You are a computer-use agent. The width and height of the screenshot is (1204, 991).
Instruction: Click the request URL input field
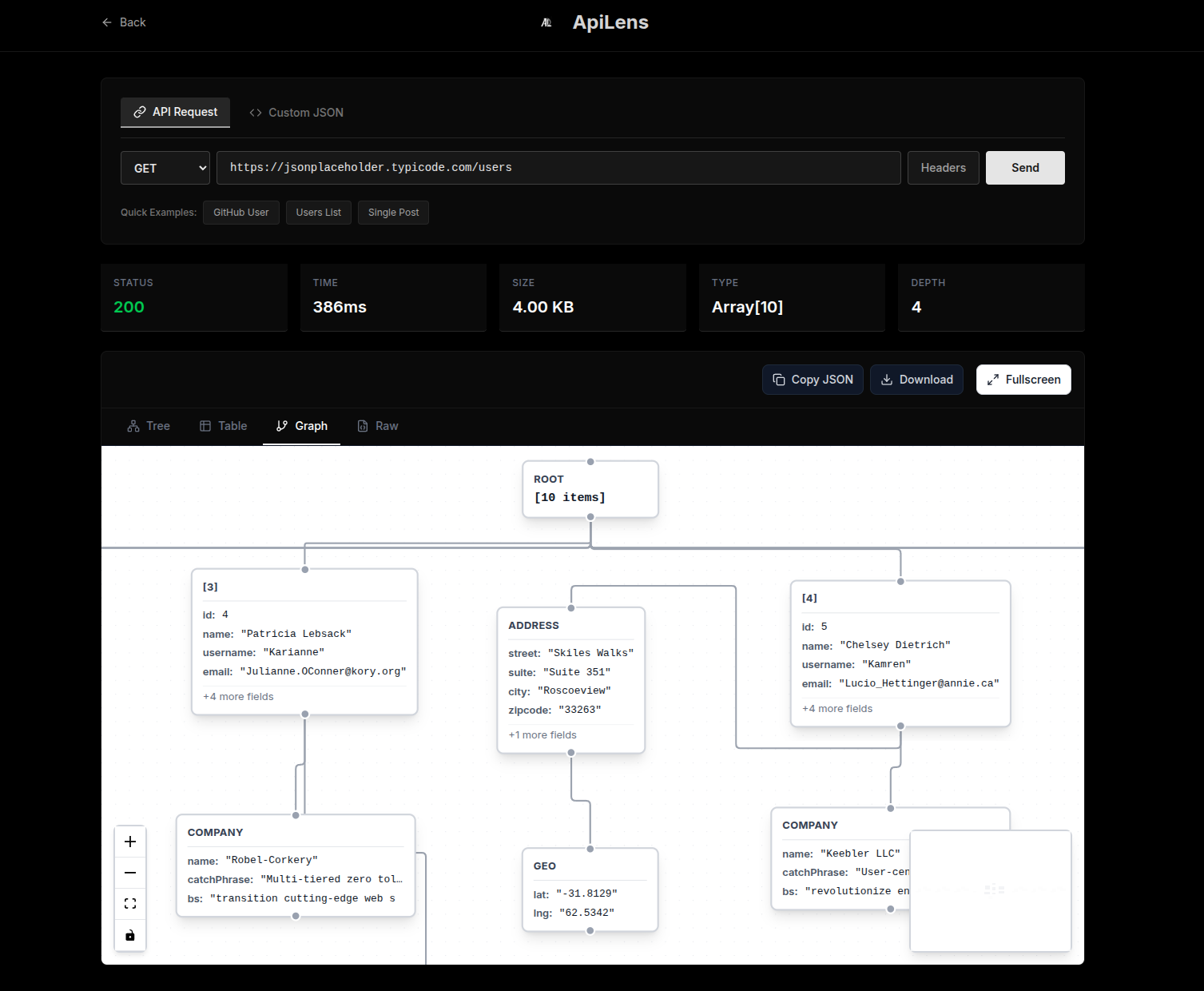point(558,168)
